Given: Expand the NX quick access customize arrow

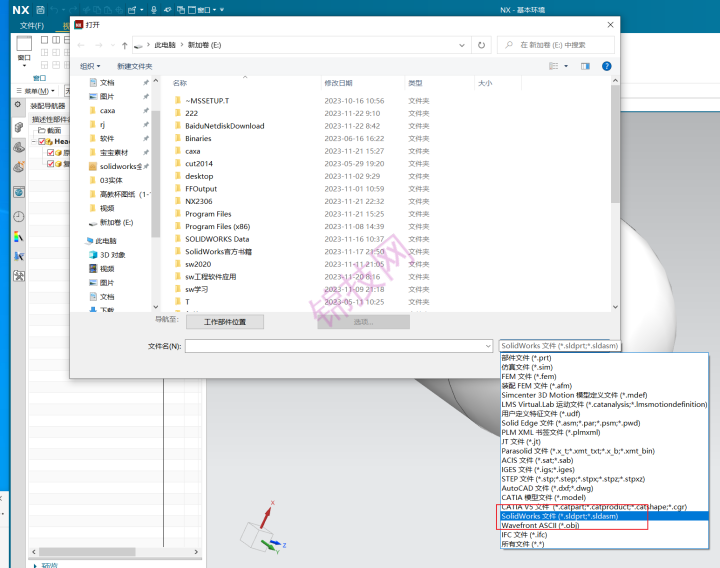Looking at the screenshot, I should click(x=222, y=10).
